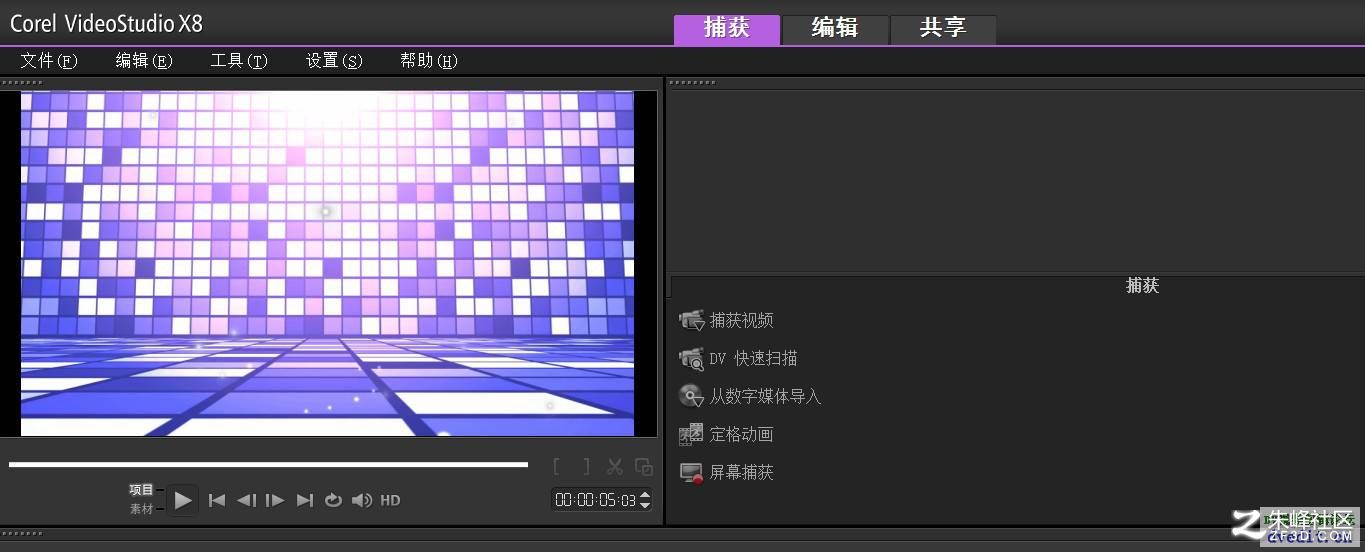Toggle repeat playback loop icon
This screenshot has width=1365, height=552.
[333, 500]
